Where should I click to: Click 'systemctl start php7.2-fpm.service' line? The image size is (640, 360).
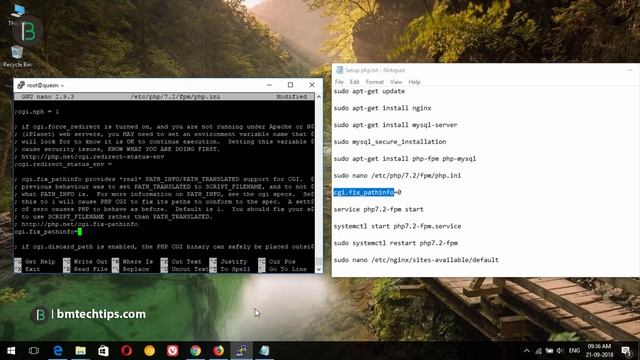coord(397,226)
